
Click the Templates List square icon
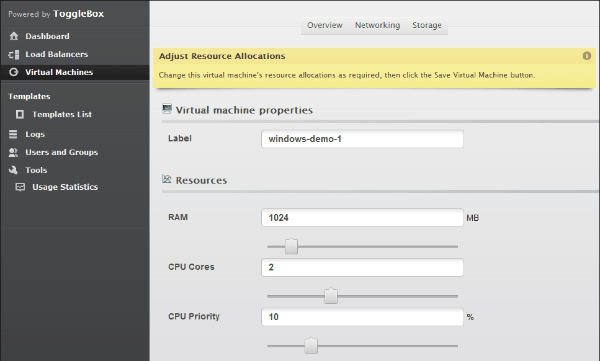click(x=20, y=114)
